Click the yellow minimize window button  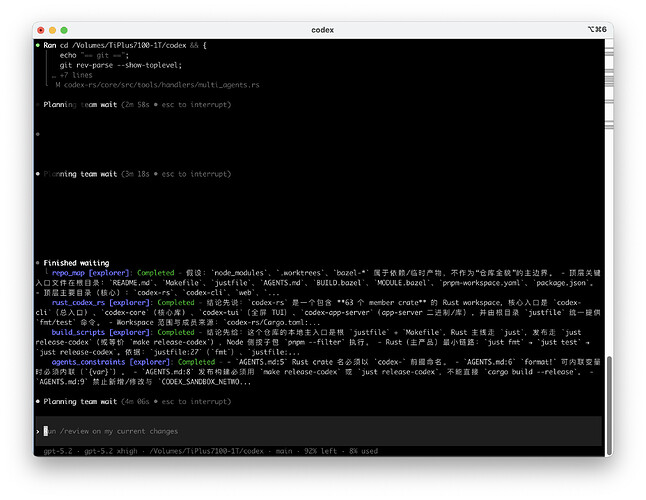coord(52,30)
